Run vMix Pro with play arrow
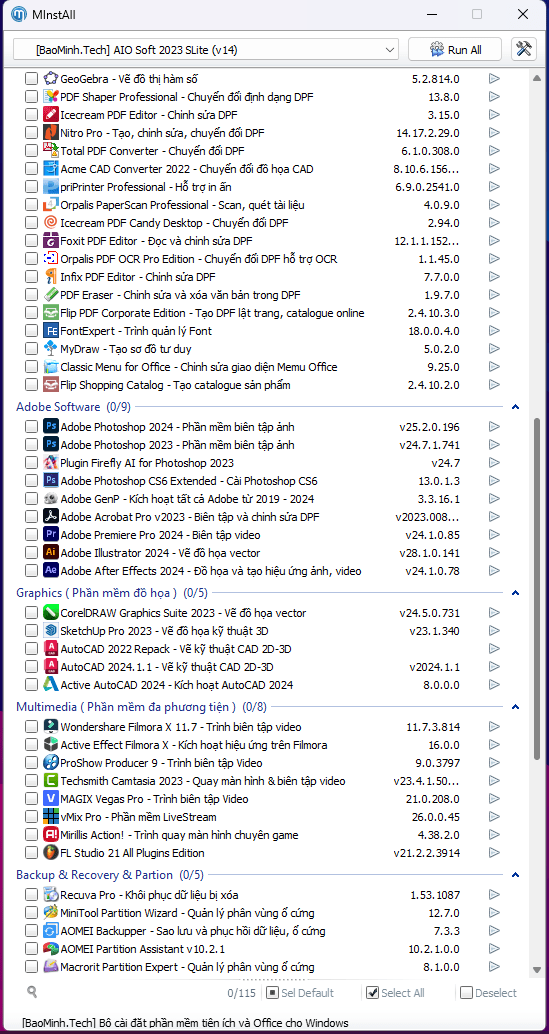The width and height of the screenshot is (549, 1034). pyautogui.click(x=494, y=816)
